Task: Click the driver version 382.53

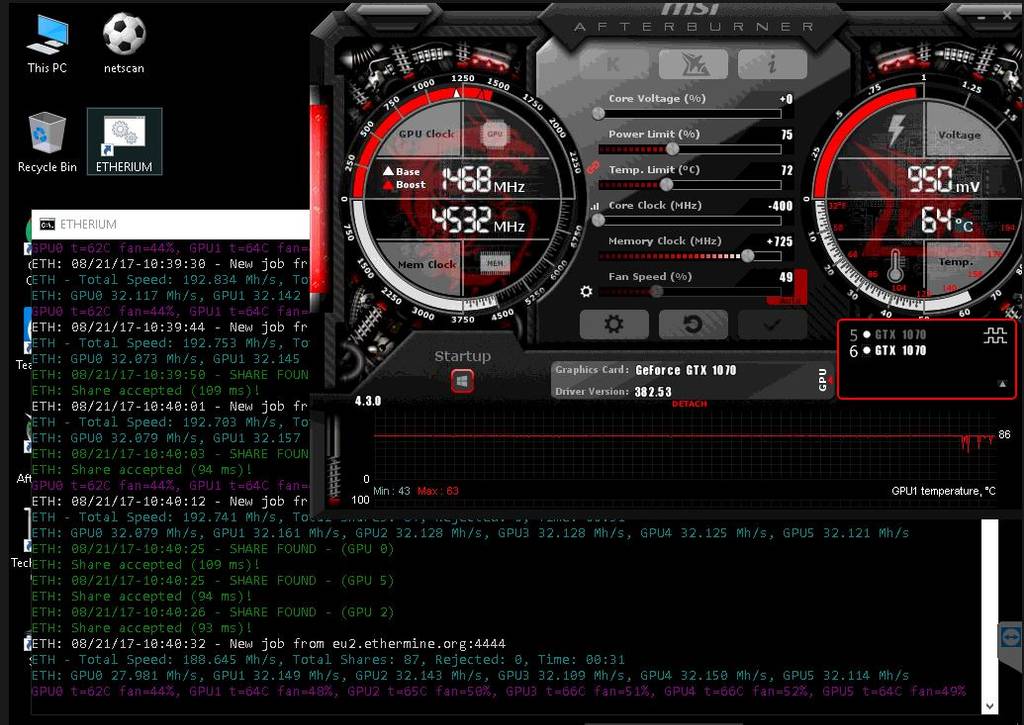Action: click(x=653, y=392)
